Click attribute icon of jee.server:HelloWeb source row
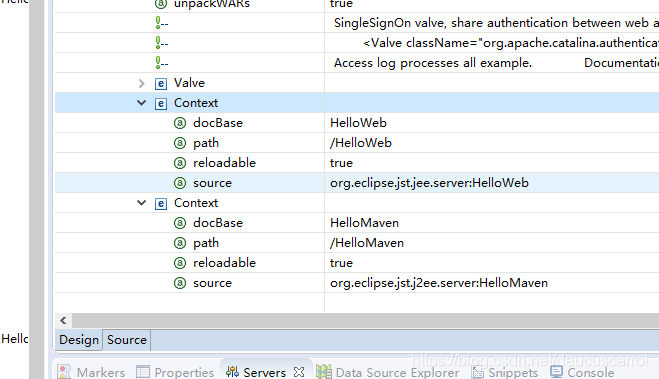Screen dimensions: 659x379 coord(180,183)
